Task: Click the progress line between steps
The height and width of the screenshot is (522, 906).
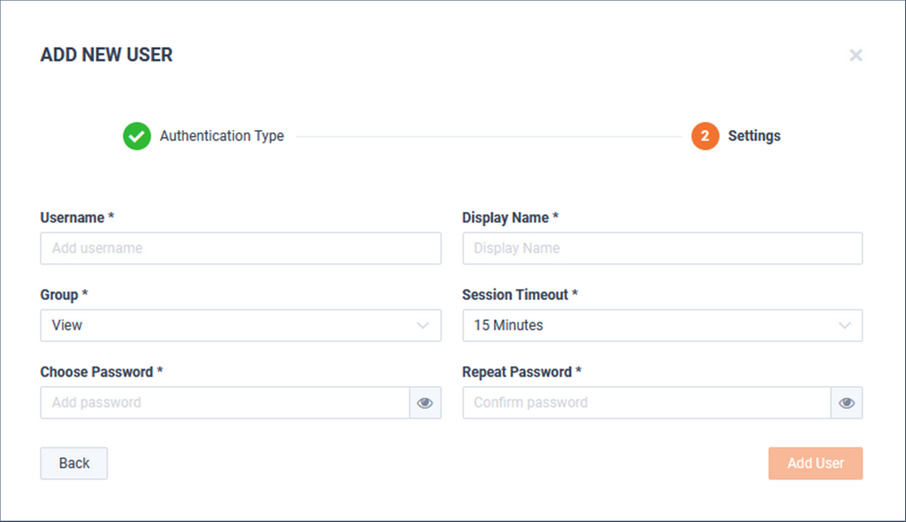Action: coord(488,137)
